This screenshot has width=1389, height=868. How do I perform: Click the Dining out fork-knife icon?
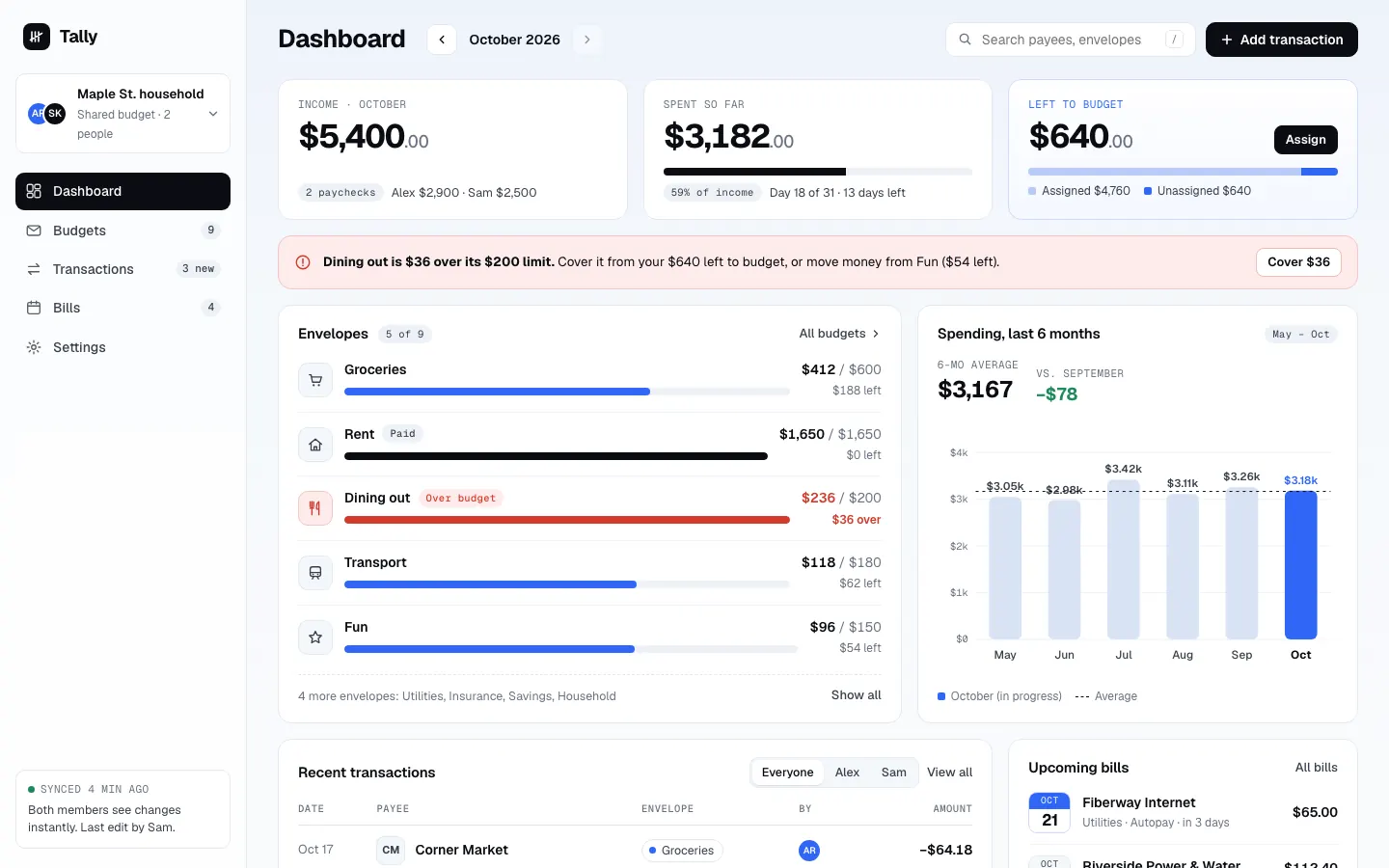point(315,508)
